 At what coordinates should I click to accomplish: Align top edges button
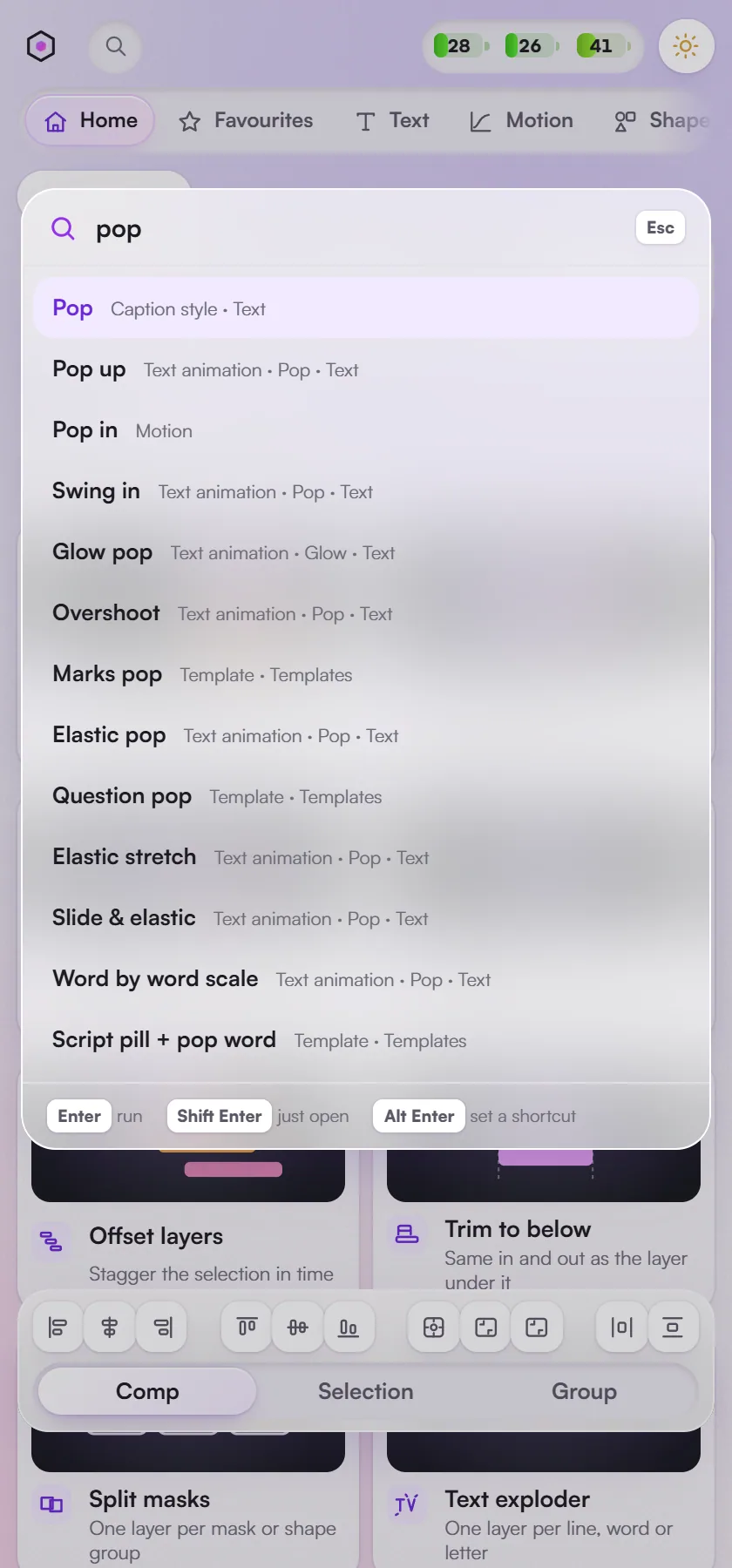(247, 1328)
